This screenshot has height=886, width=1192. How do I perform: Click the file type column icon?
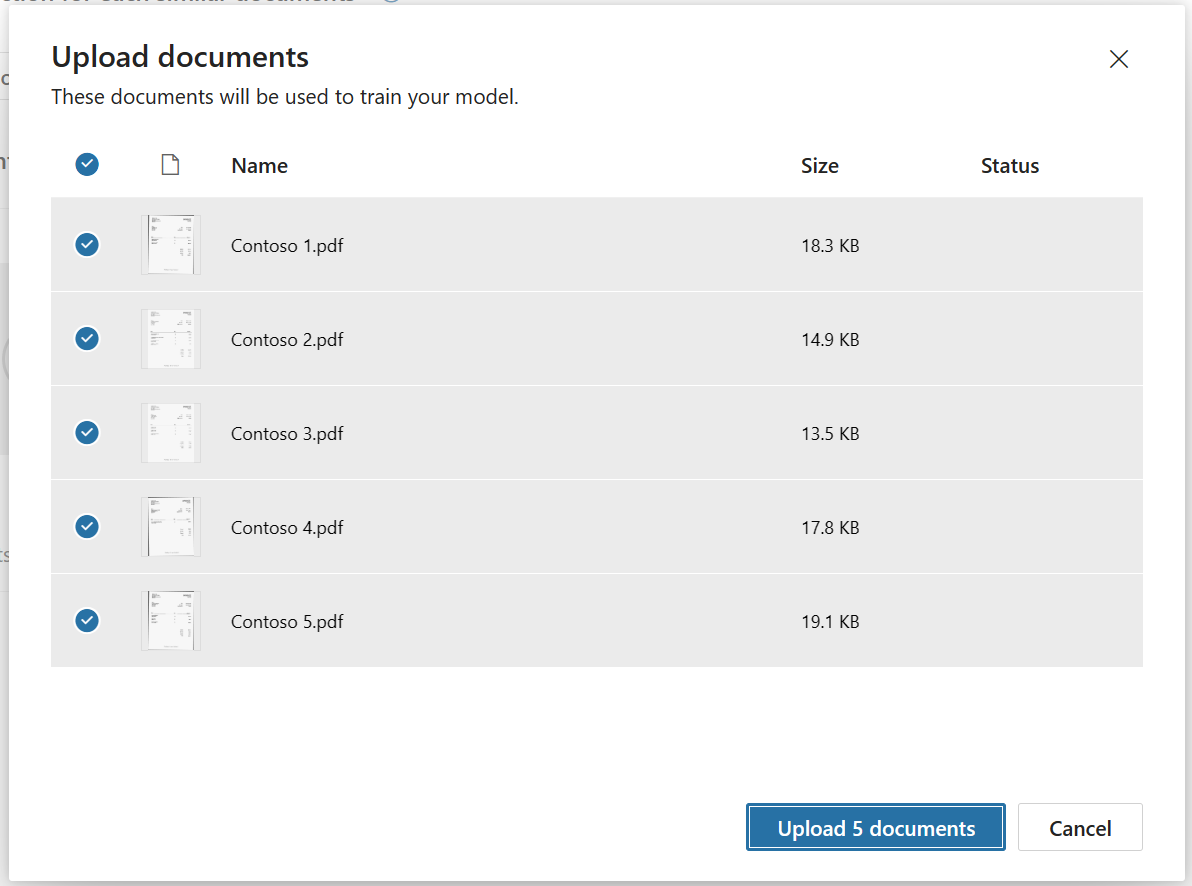click(x=170, y=164)
